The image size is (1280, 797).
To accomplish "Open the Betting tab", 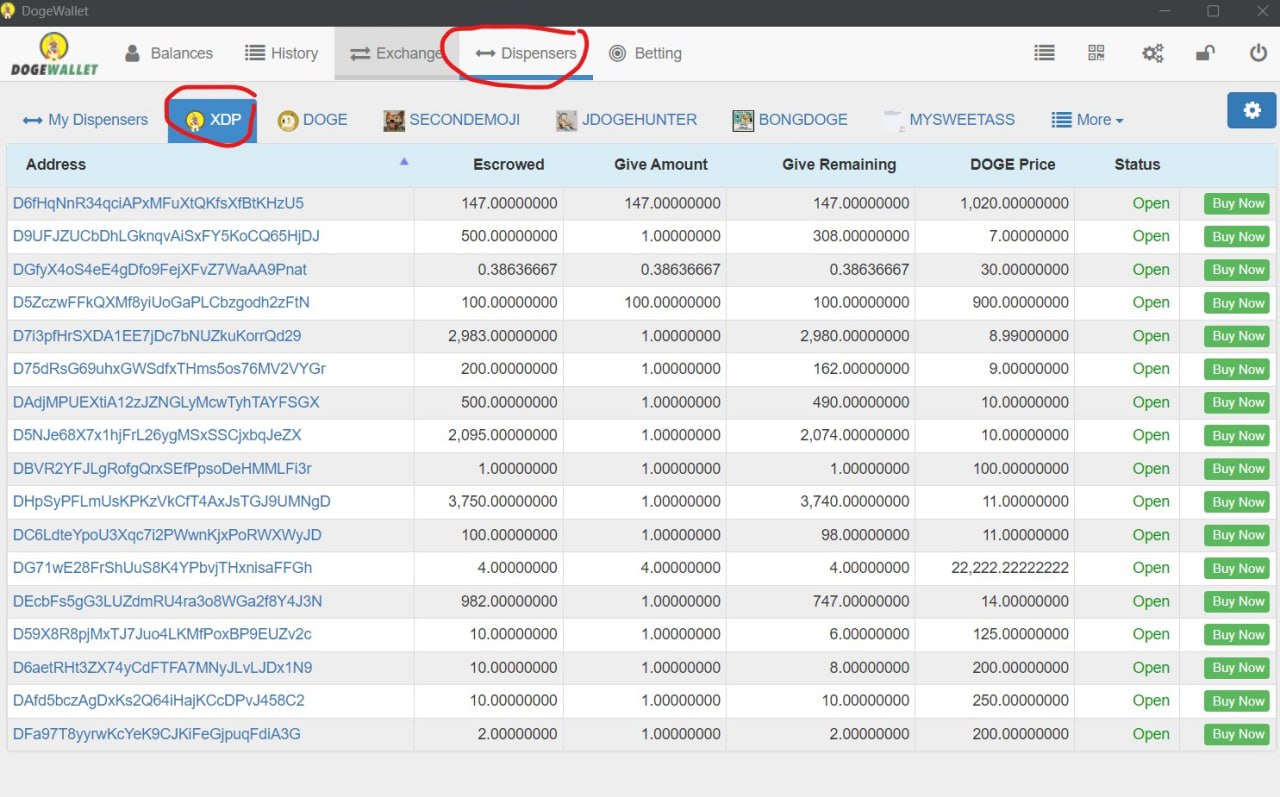I will tap(645, 53).
